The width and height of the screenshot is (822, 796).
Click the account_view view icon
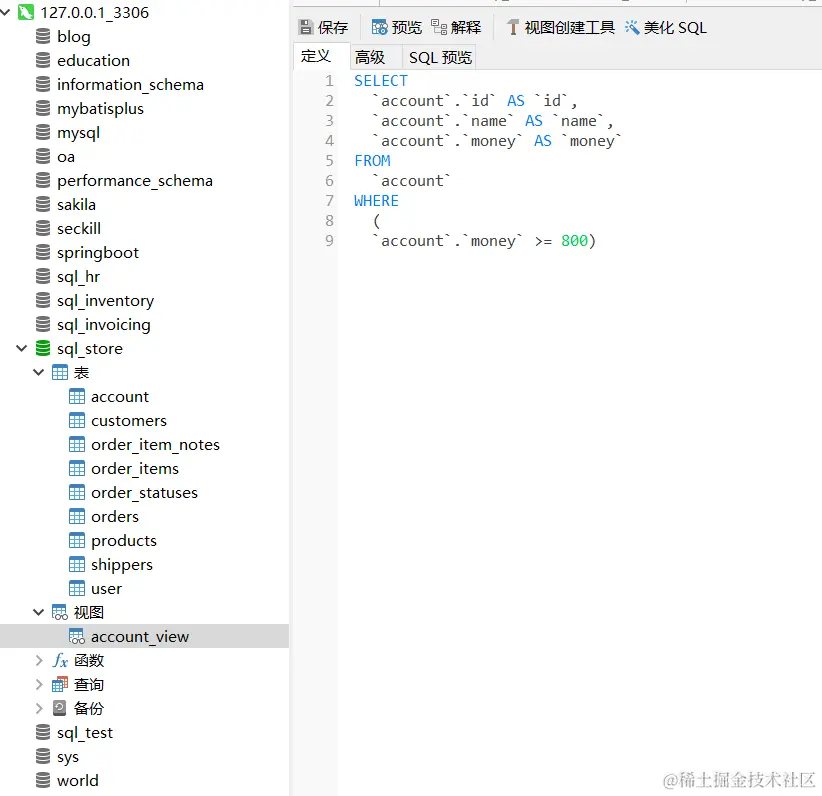77,636
